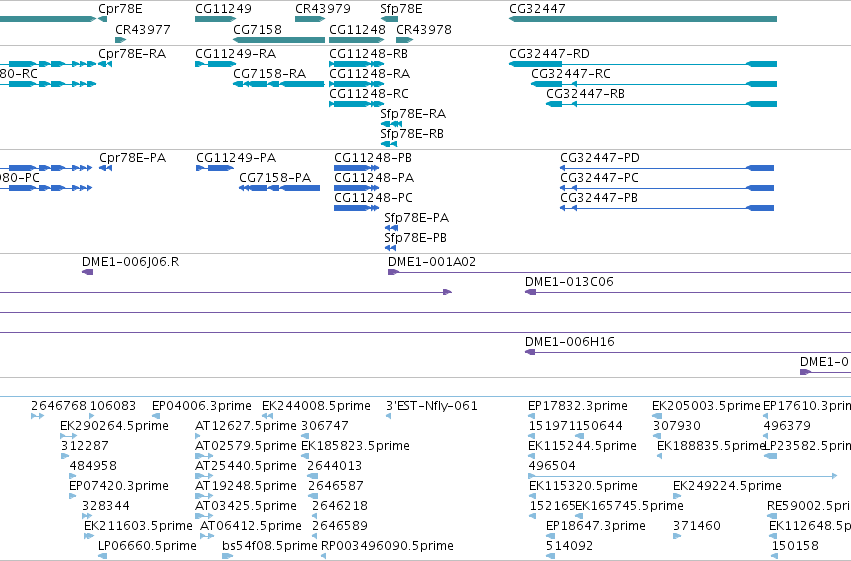Image resolution: width=851 pixels, height=561 pixels.
Task: Click the CR43977 gene feature
Action: (x=120, y=40)
